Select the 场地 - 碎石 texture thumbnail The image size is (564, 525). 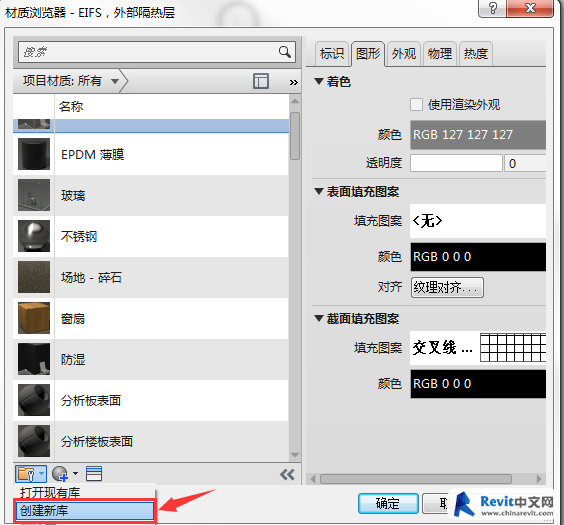(34, 277)
